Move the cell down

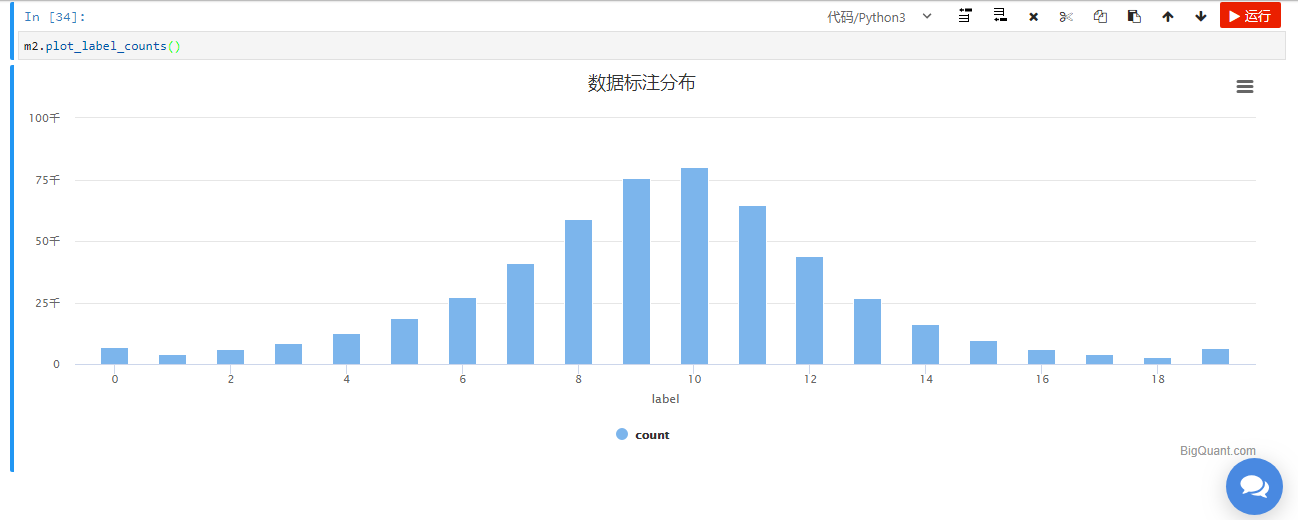[x=1201, y=17]
